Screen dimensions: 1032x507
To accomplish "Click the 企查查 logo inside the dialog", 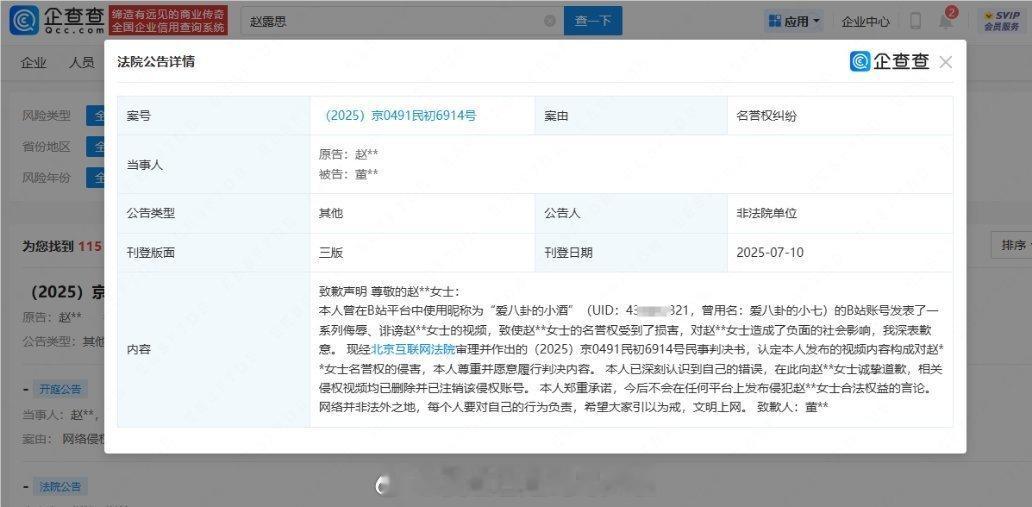I will point(889,62).
